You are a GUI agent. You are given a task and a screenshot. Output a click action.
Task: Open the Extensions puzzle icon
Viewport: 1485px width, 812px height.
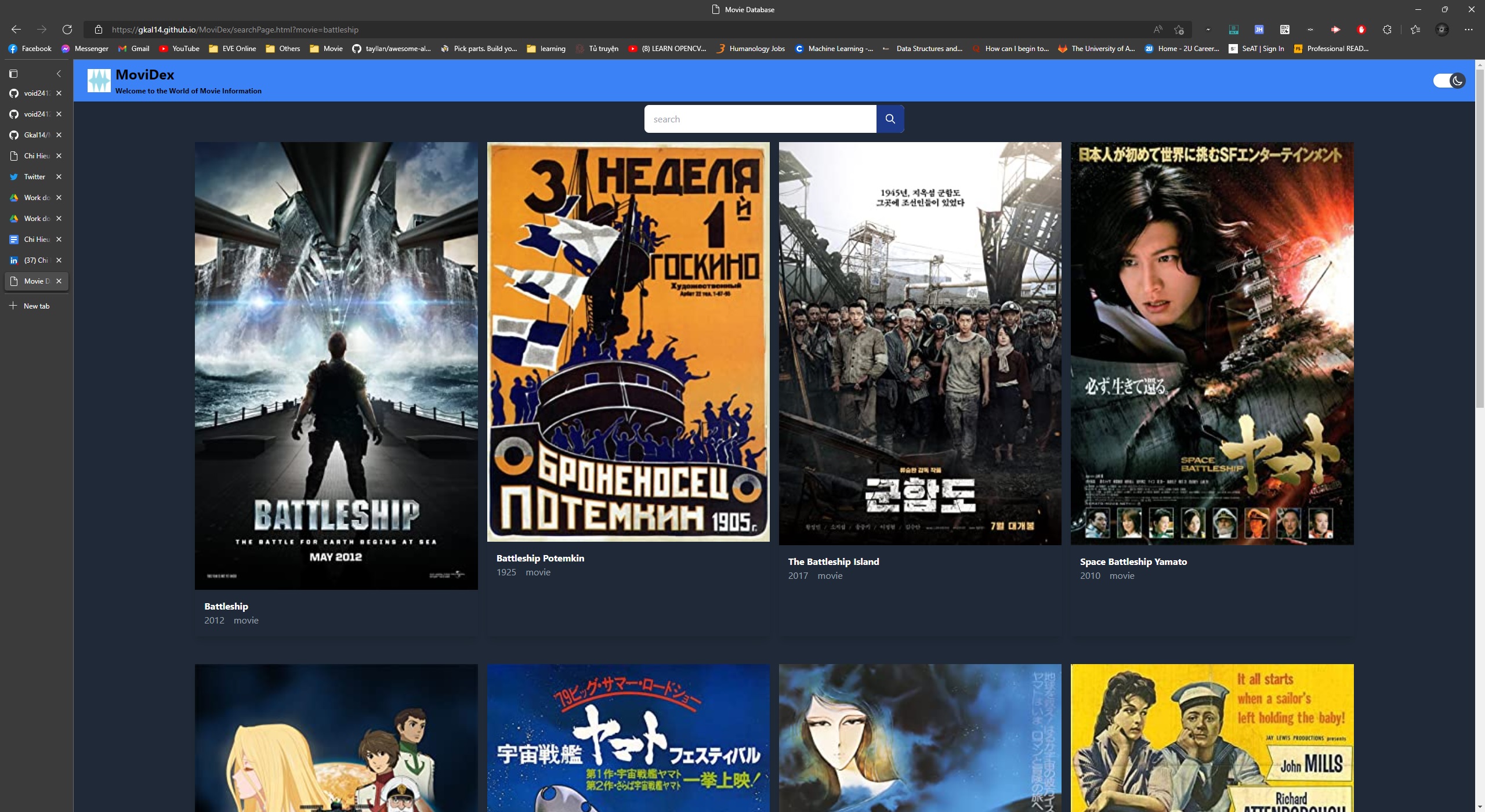(1387, 30)
